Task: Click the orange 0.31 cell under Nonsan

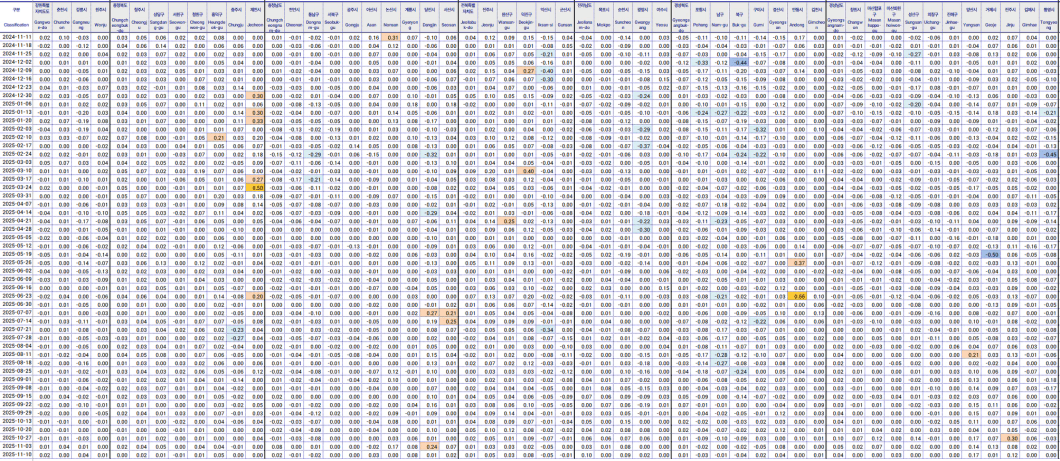Action: click(x=392, y=36)
